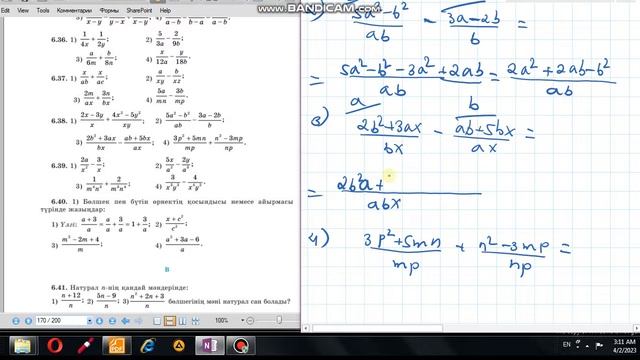Open the page number dropdown arrow
640x360 pixels.
click(x=89, y=321)
